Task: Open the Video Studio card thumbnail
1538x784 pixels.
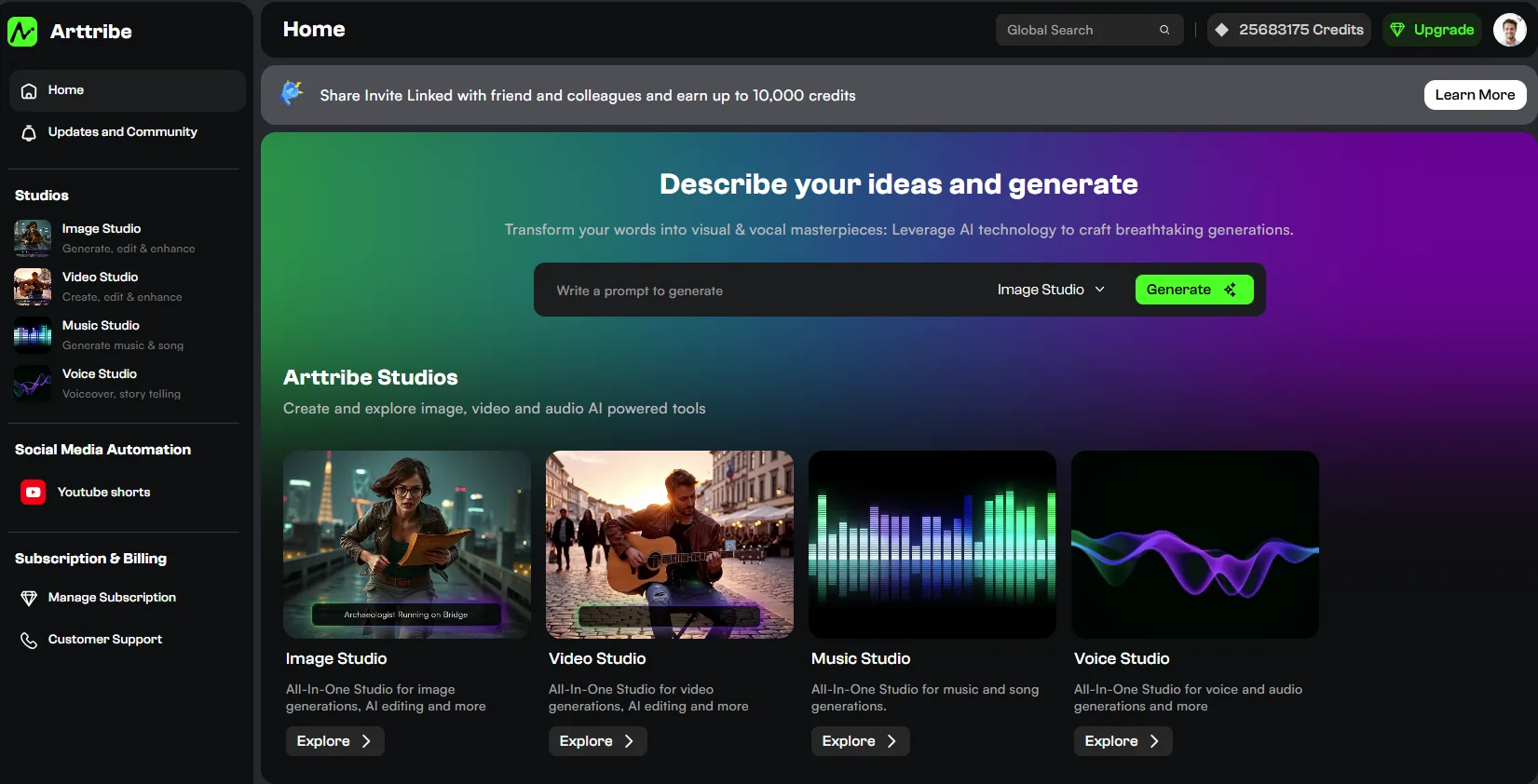Action: pos(670,545)
